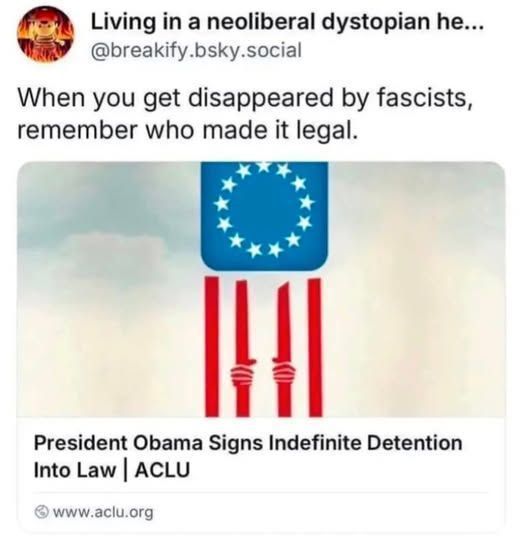This screenshot has height=537, width=526.
Task: Click 'remember who made it legal.' line
Action: pos(188,130)
